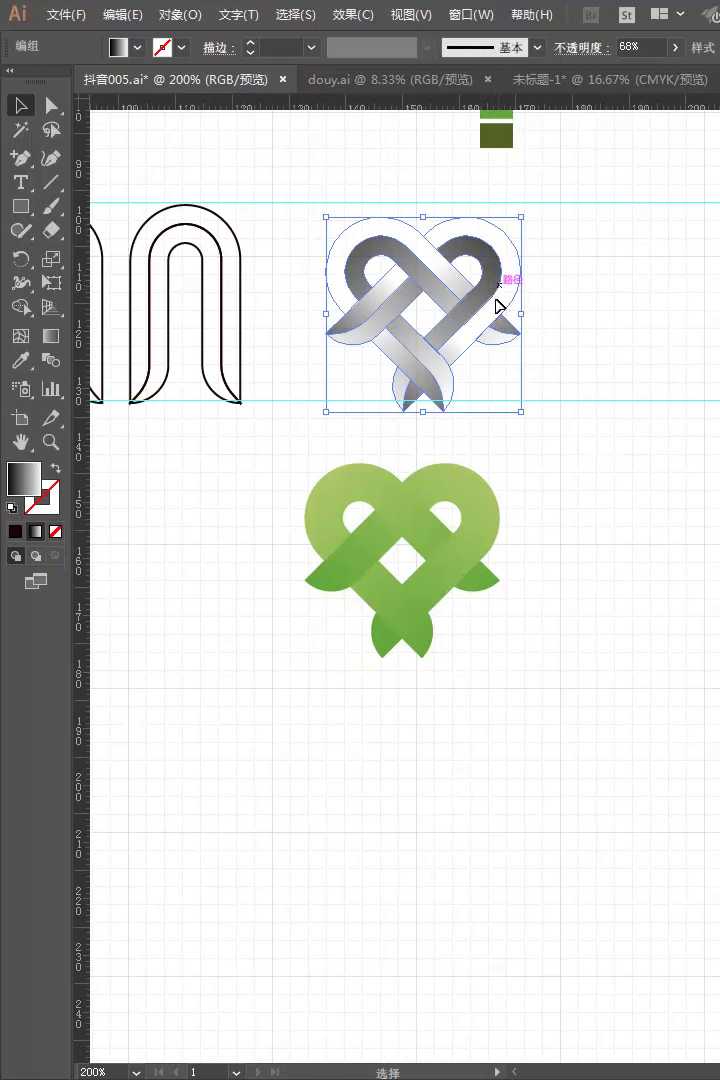
Task: Expand the zoom level dropdown at bottom
Action: click(135, 1072)
